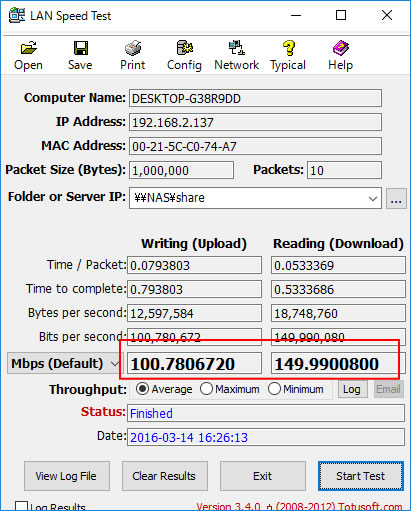This screenshot has width=411, height=511.
Task: Click the Log button
Action: point(353,389)
